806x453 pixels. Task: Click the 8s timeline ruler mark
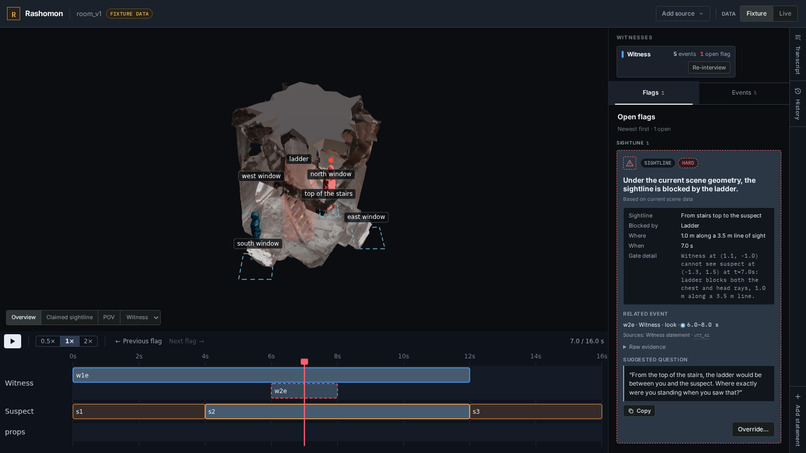[337, 356]
